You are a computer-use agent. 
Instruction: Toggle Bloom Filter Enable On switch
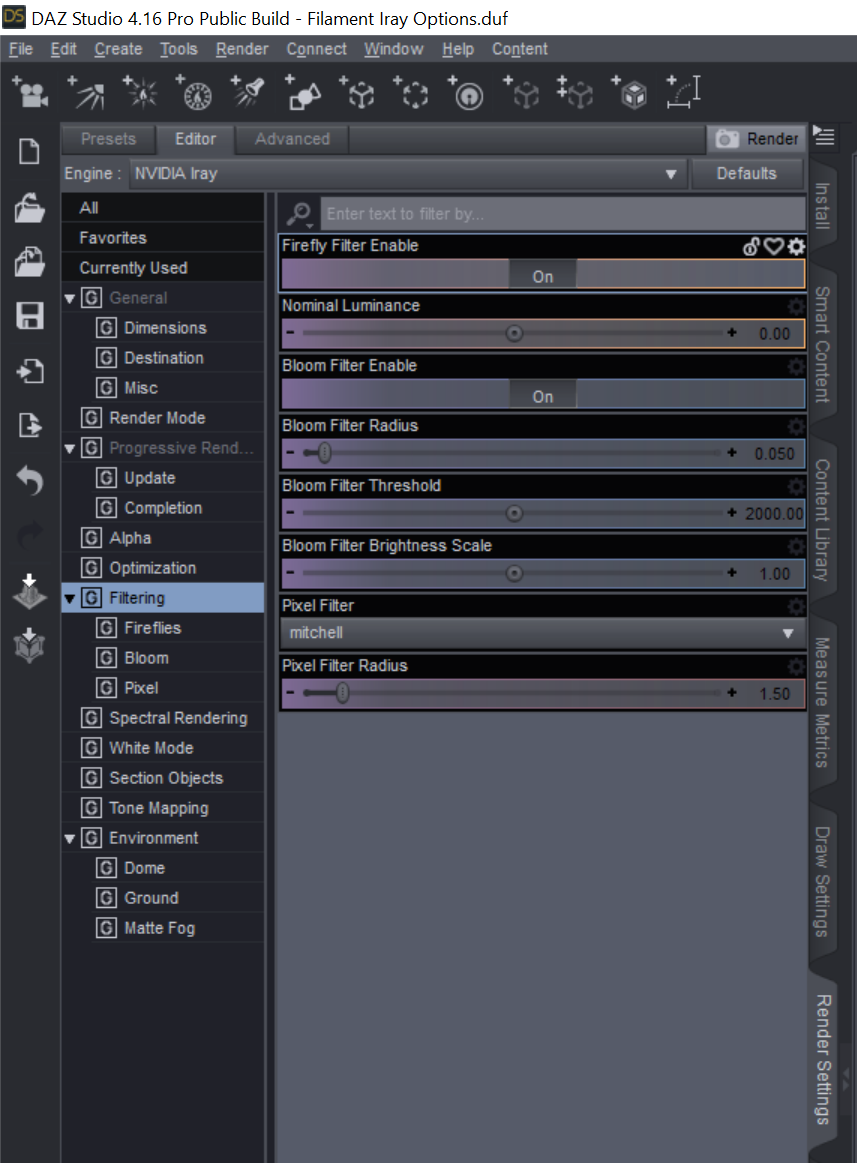[x=542, y=396]
